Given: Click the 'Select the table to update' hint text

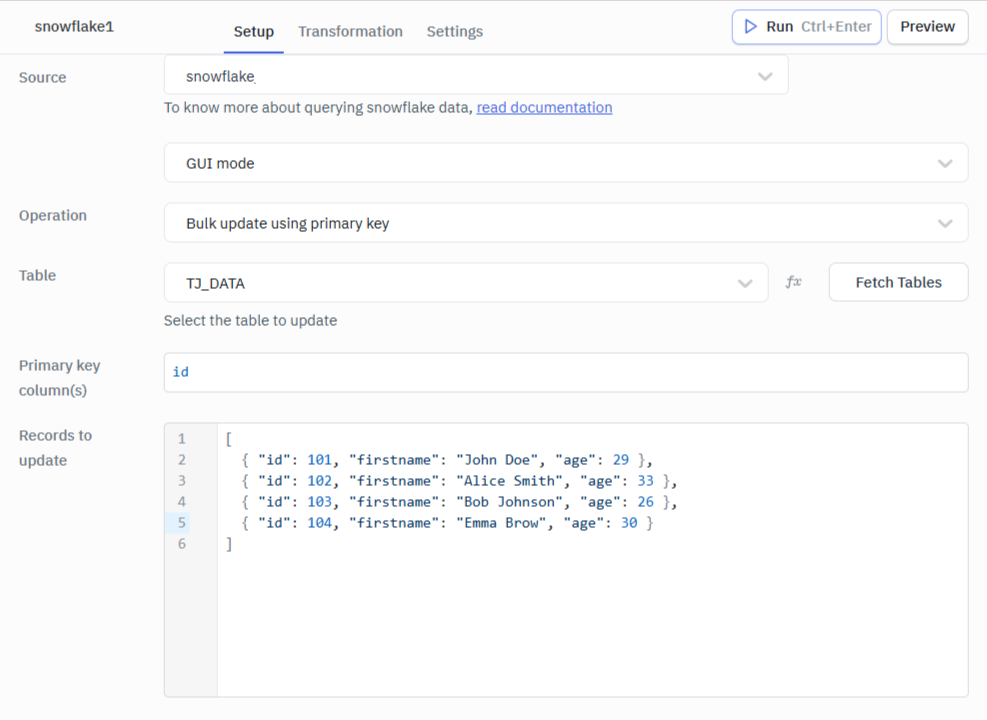Looking at the screenshot, I should pyautogui.click(x=251, y=320).
